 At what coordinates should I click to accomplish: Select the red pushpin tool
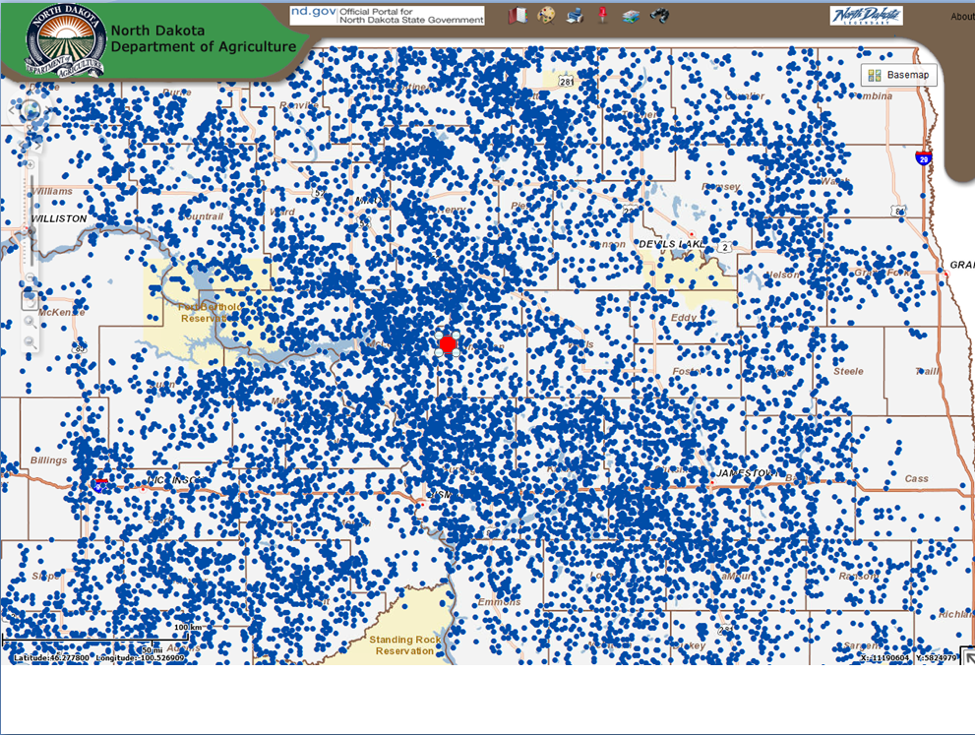[602, 15]
